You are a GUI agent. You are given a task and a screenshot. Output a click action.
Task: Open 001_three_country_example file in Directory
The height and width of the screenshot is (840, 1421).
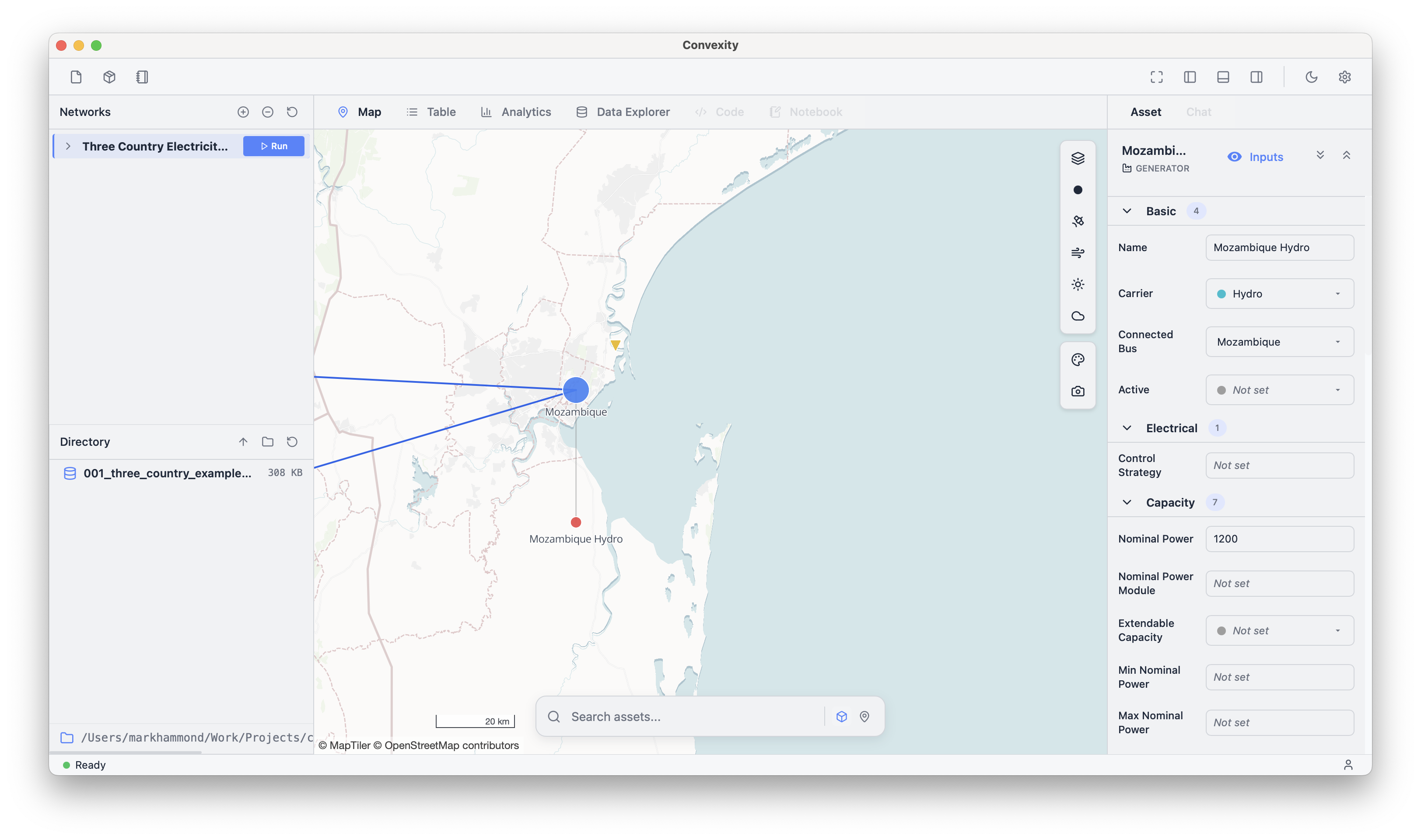pyautogui.click(x=167, y=473)
